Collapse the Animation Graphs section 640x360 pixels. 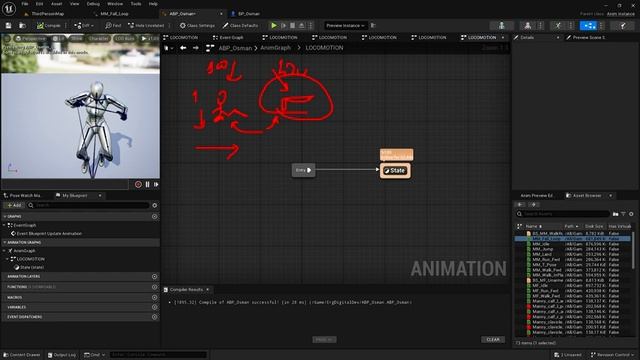(x=5, y=242)
